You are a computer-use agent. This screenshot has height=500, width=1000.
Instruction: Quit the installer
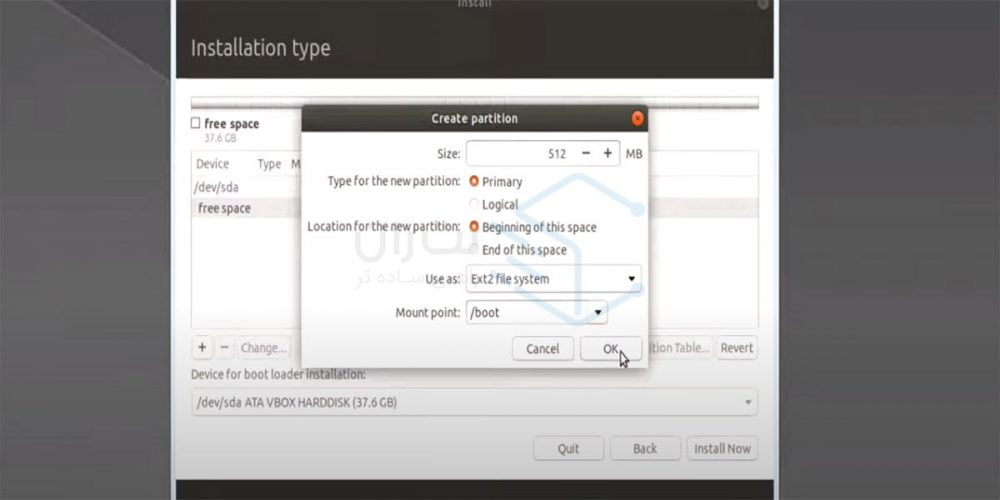tap(568, 449)
